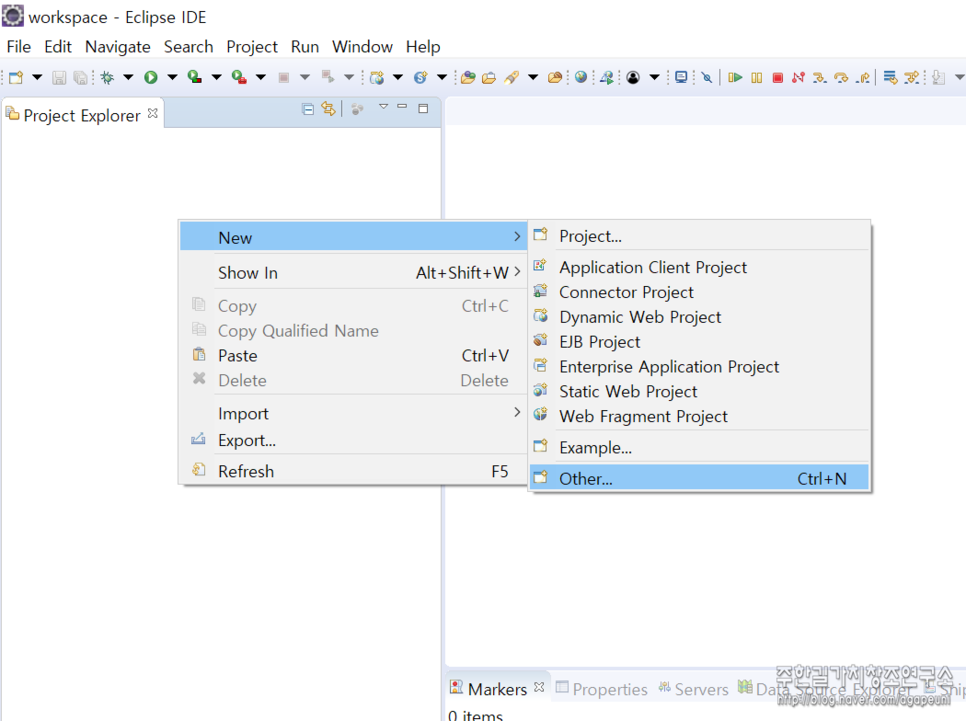This screenshot has height=721, width=966.
Task: Click the Open Web Browser globe icon
Action: pyautogui.click(x=580, y=77)
